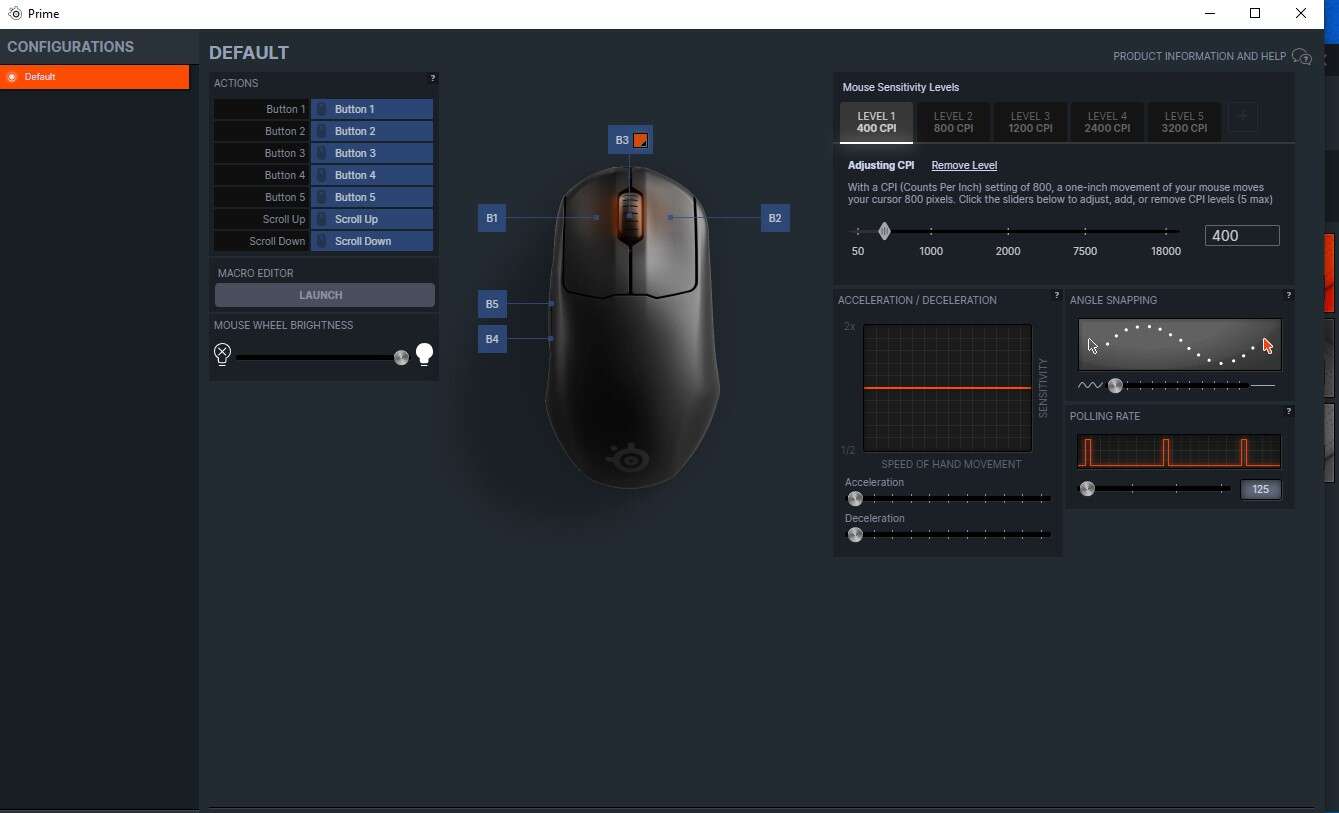Click the plus icon to add a sensitivity level
This screenshot has width=1339, height=813.
point(1242,117)
